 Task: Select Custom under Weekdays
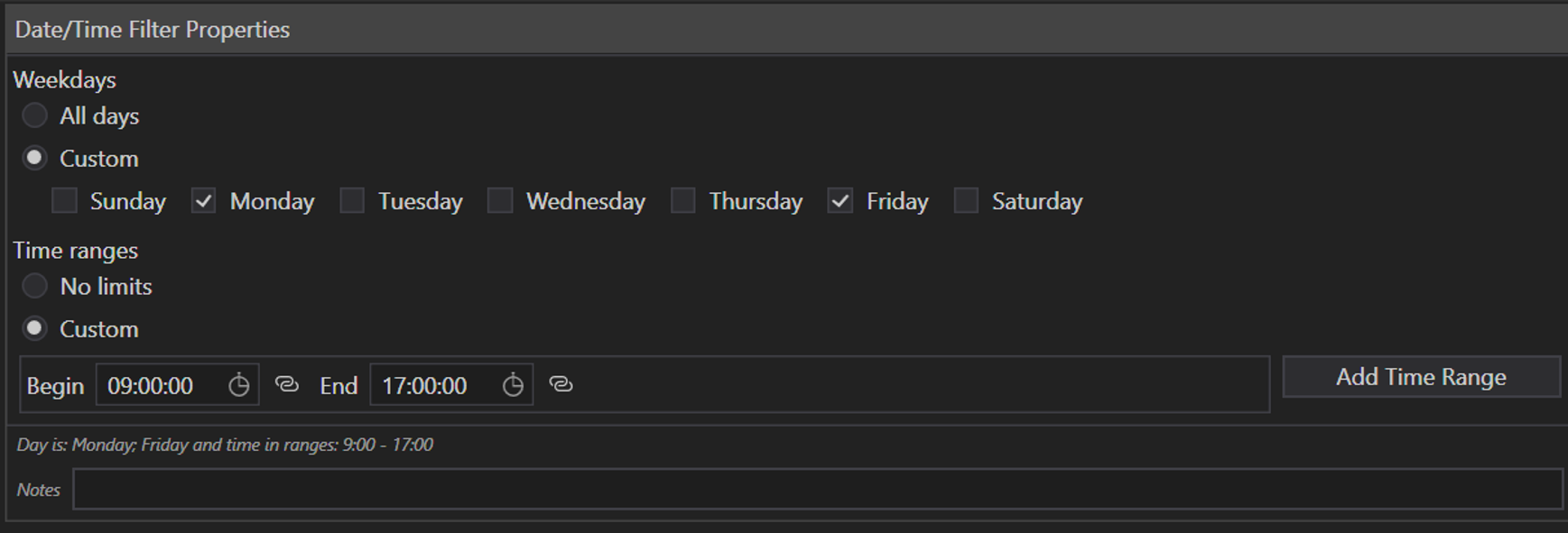(x=35, y=158)
